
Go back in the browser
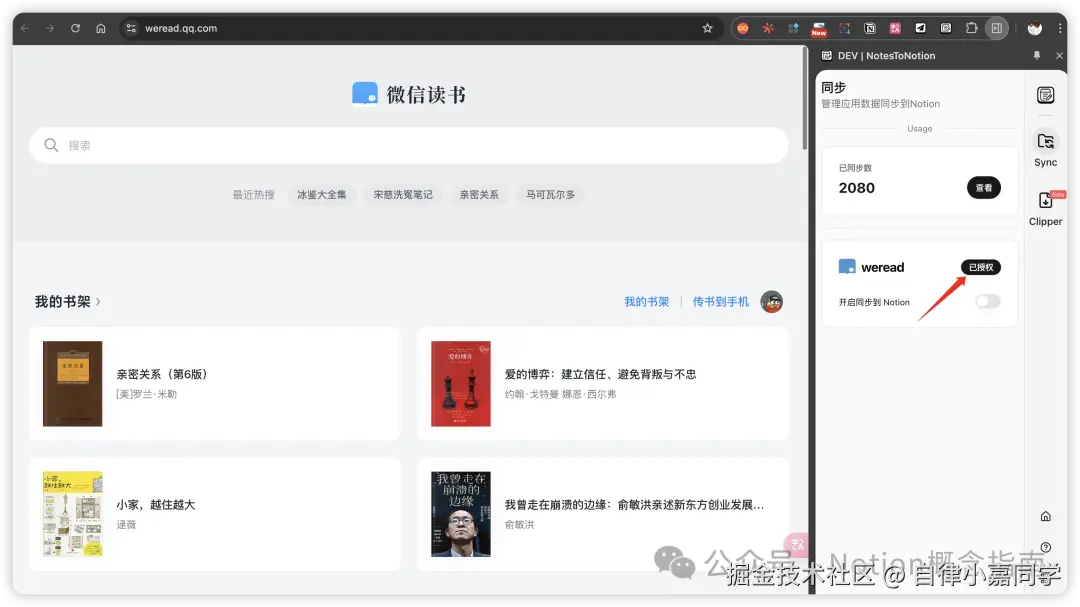pyautogui.click(x=25, y=28)
